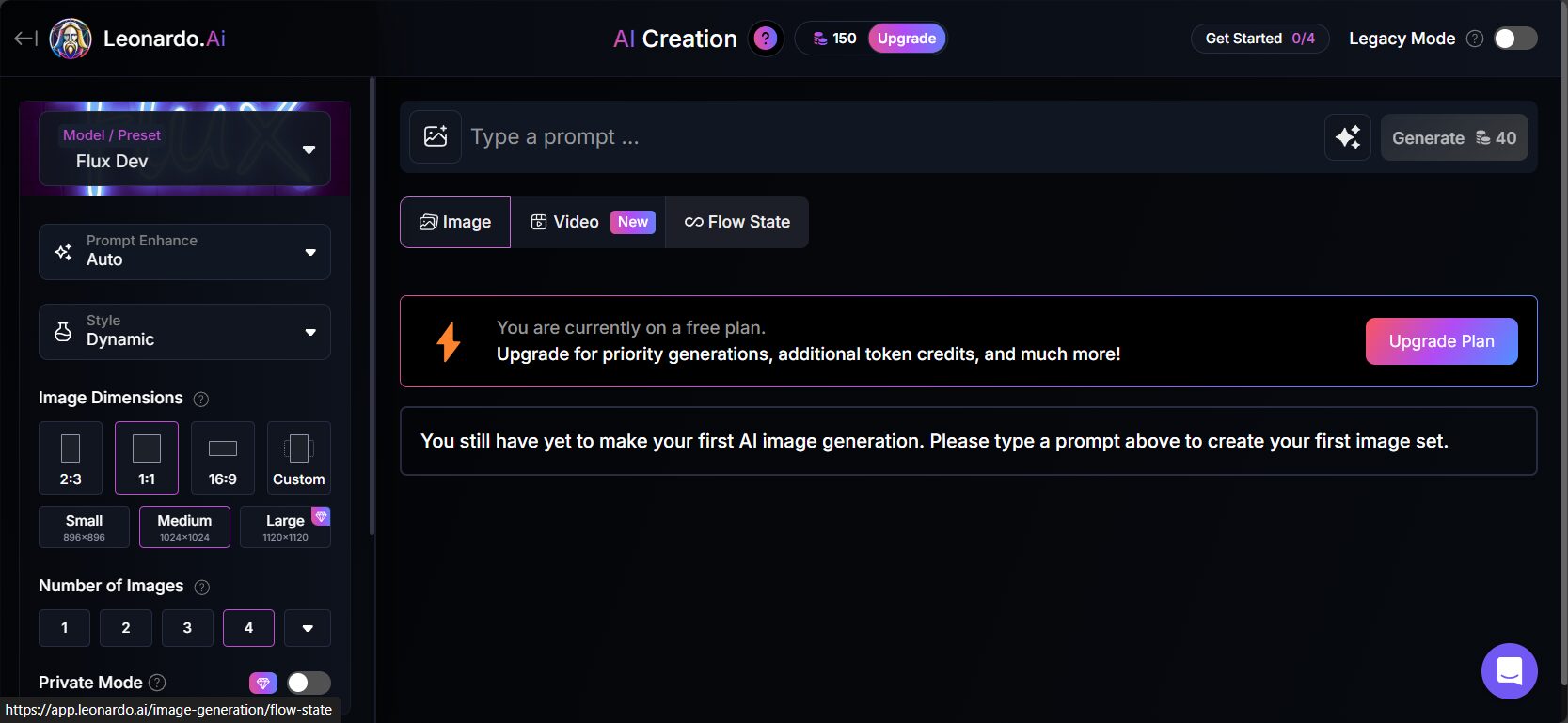The image size is (1568, 723).
Task: Switch to the Image tab
Action: [x=455, y=222]
